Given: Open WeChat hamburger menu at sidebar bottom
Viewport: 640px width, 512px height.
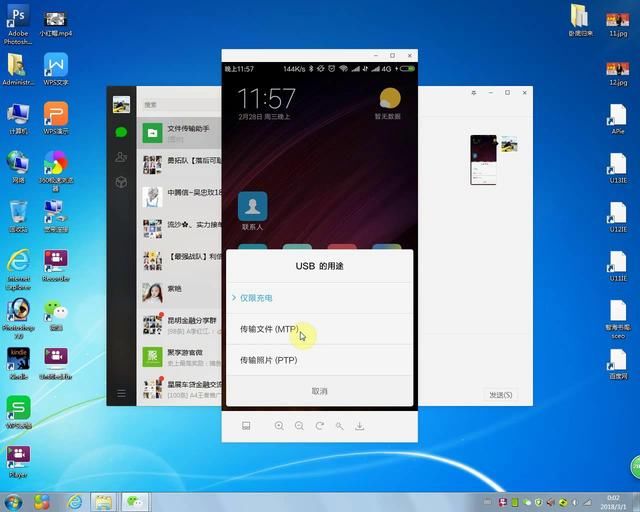Looking at the screenshot, I should (x=121, y=393).
